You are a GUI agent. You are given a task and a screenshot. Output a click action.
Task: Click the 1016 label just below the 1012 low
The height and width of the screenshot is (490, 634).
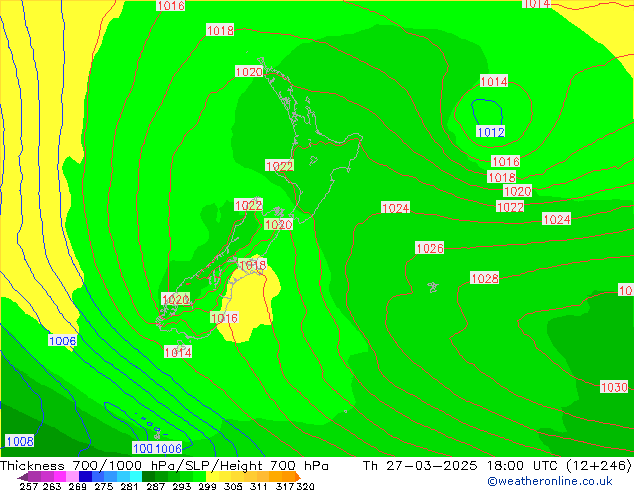coord(505,161)
